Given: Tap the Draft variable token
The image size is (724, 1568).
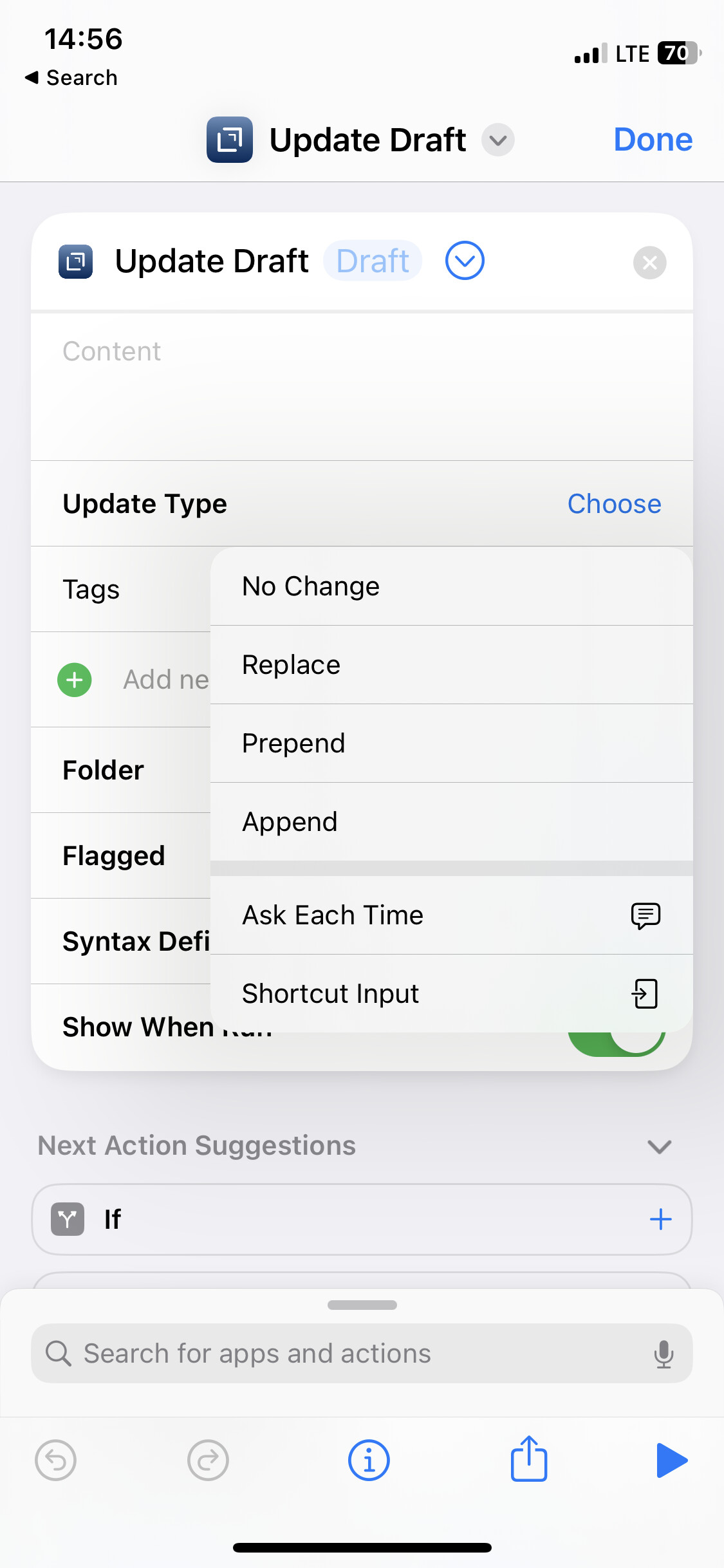Looking at the screenshot, I should pyautogui.click(x=373, y=261).
